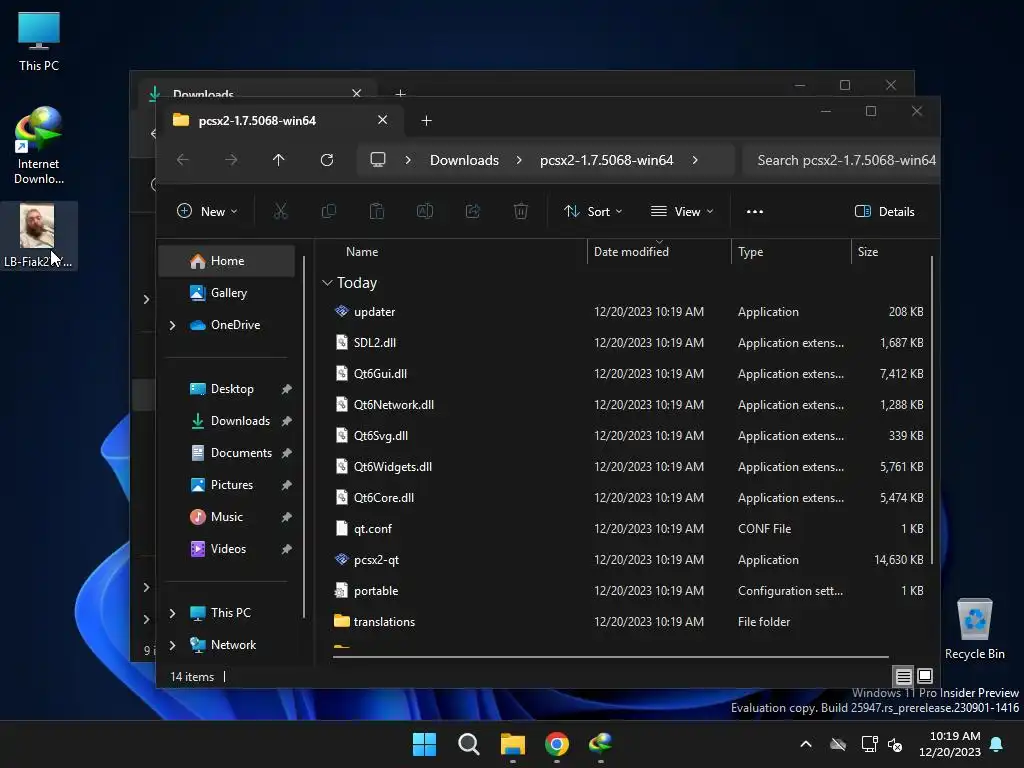Open Internet Download Manager from taskbar

(600, 744)
